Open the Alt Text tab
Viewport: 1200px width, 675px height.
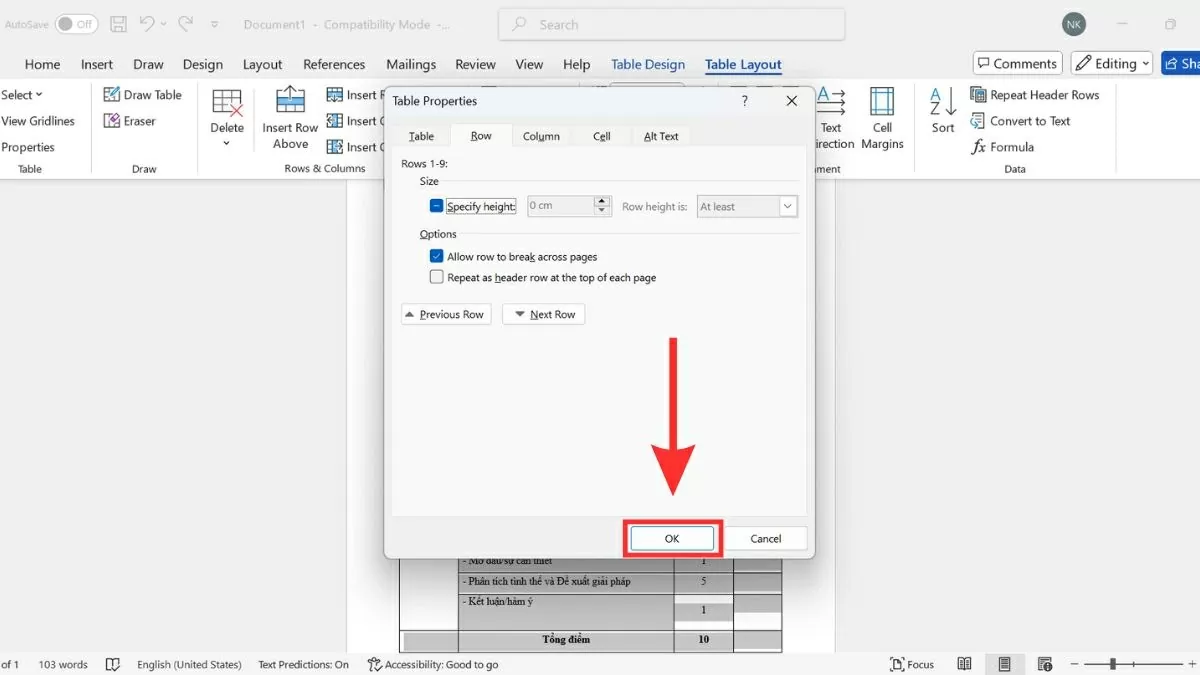coord(660,136)
